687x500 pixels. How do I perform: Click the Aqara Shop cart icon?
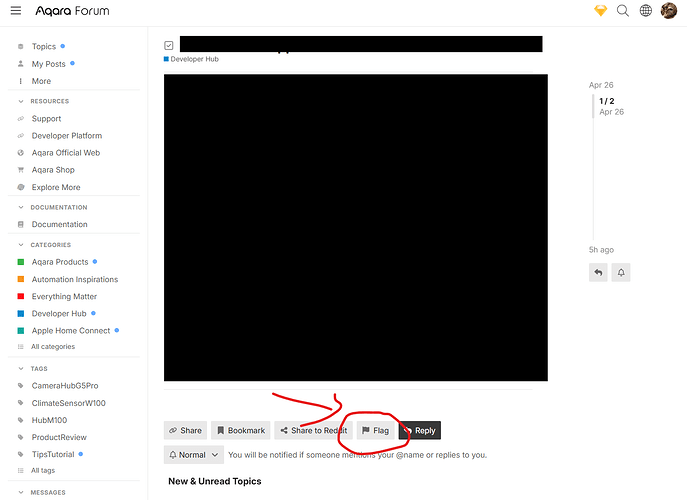pos(21,170)
